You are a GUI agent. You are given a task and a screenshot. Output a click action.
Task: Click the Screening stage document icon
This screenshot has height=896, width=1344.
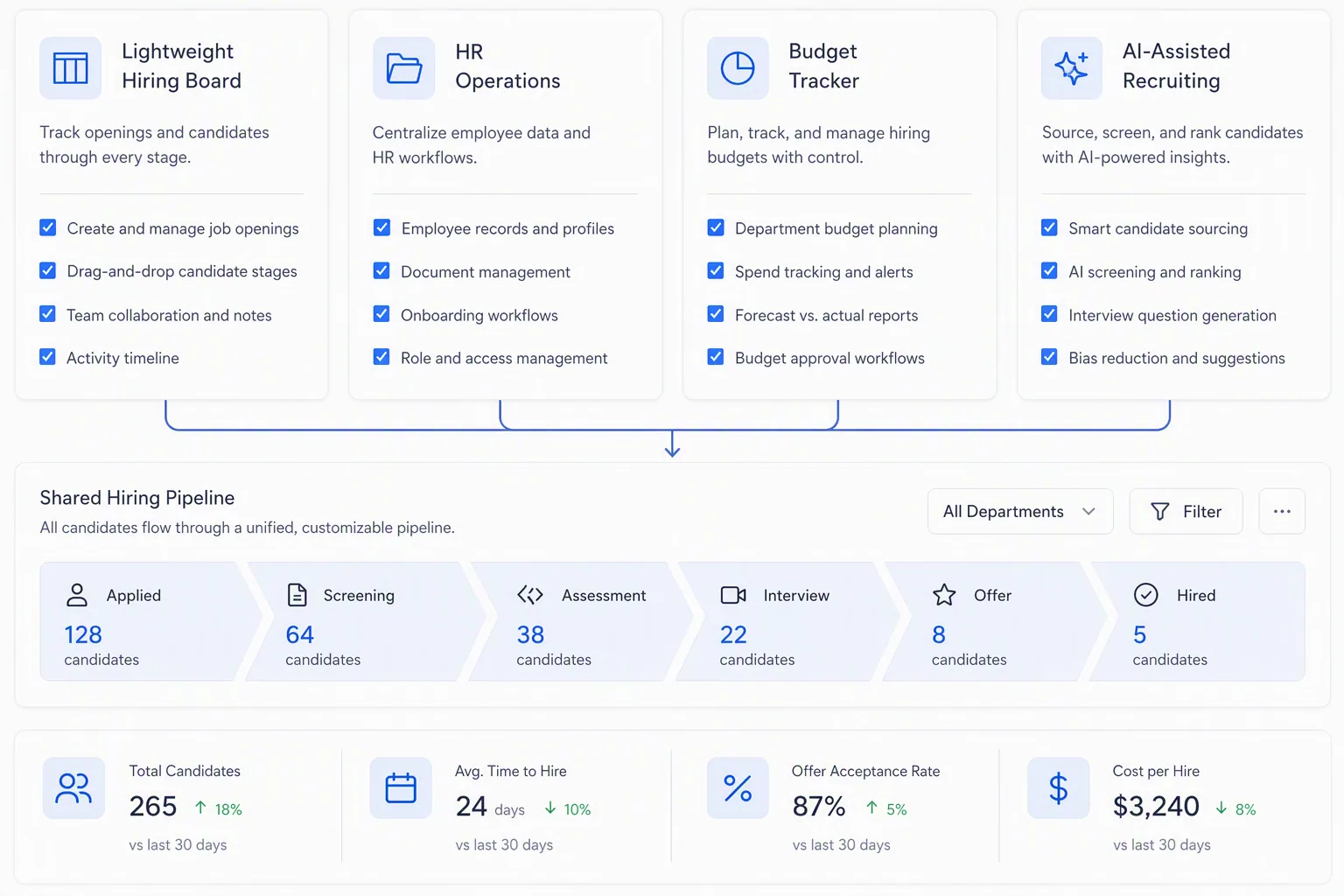coord(297,595)
